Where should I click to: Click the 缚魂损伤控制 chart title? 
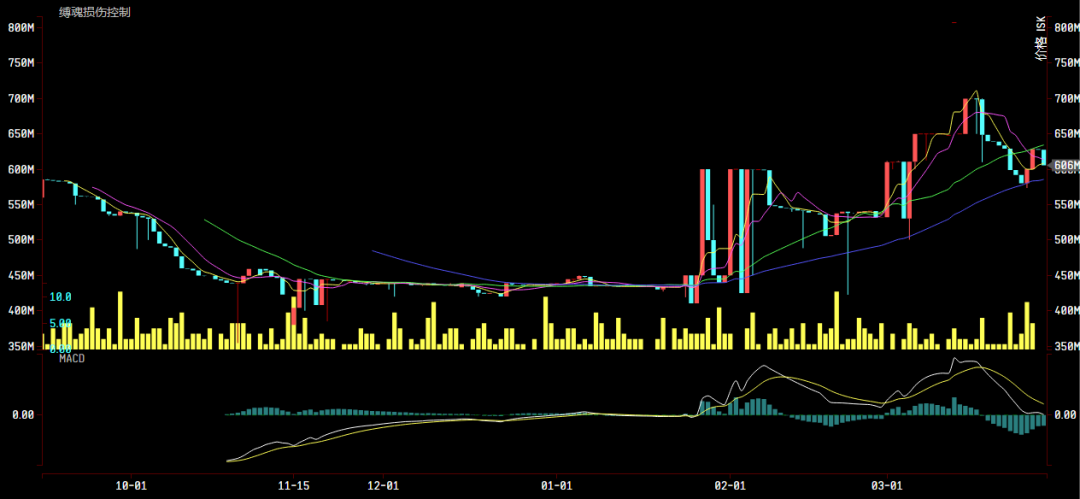click(94, 13)
